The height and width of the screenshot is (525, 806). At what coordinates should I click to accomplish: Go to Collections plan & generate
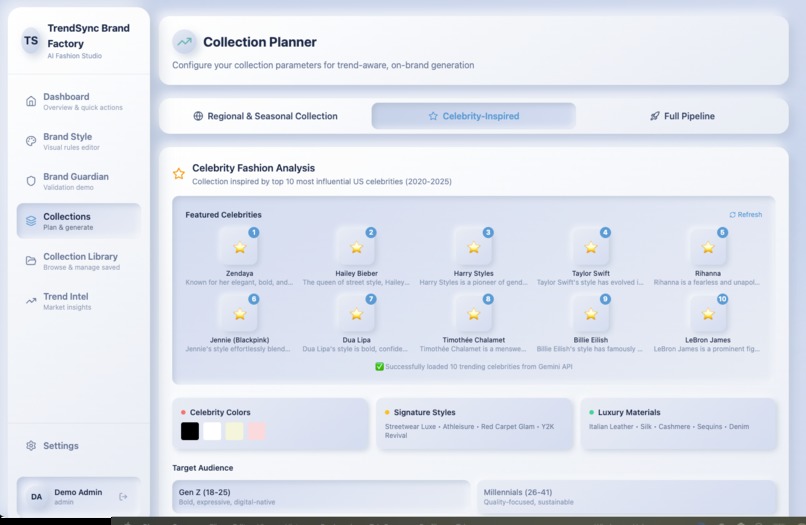(79, 221)
